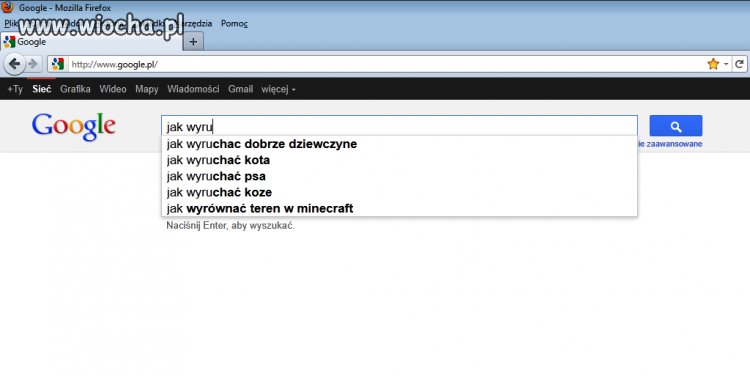Click the forward arrow button
Viewport: 750px width, 376px height.
tap(33, 64)
